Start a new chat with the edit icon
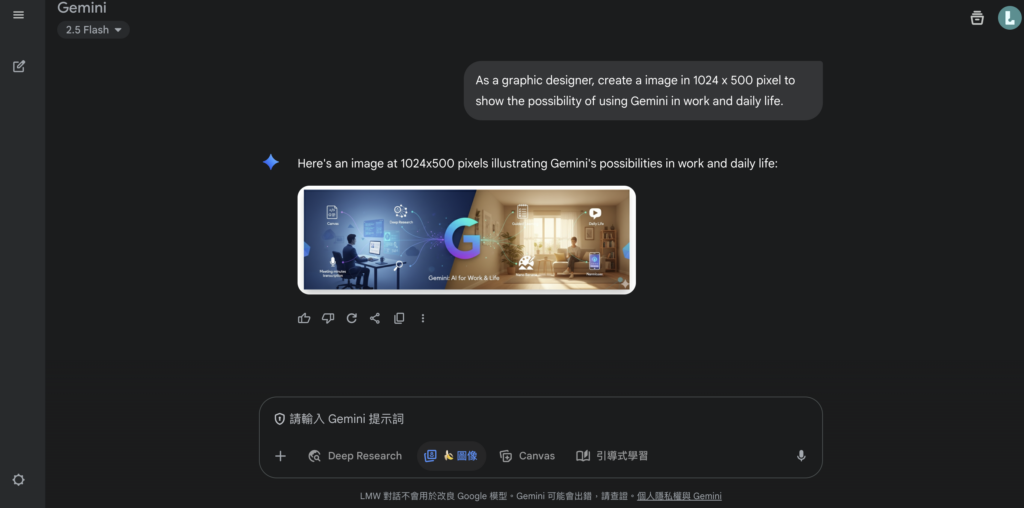This screenshot has width=1024, height=508. pyautogui.click(x=18, y=66)
